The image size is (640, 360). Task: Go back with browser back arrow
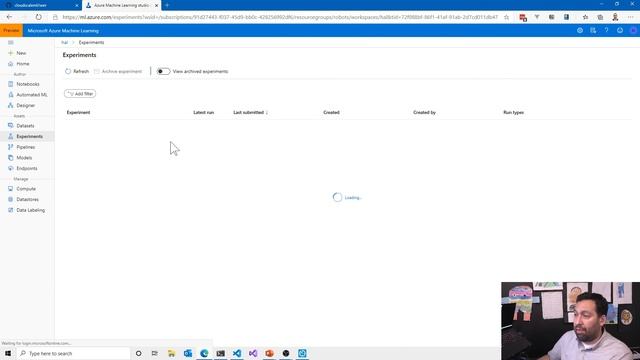tap(9, 17)
